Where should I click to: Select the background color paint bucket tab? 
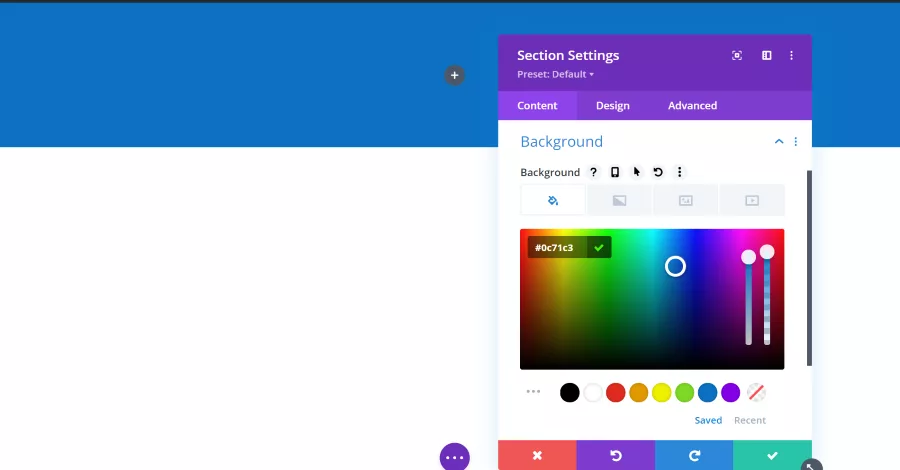point(553,200)
